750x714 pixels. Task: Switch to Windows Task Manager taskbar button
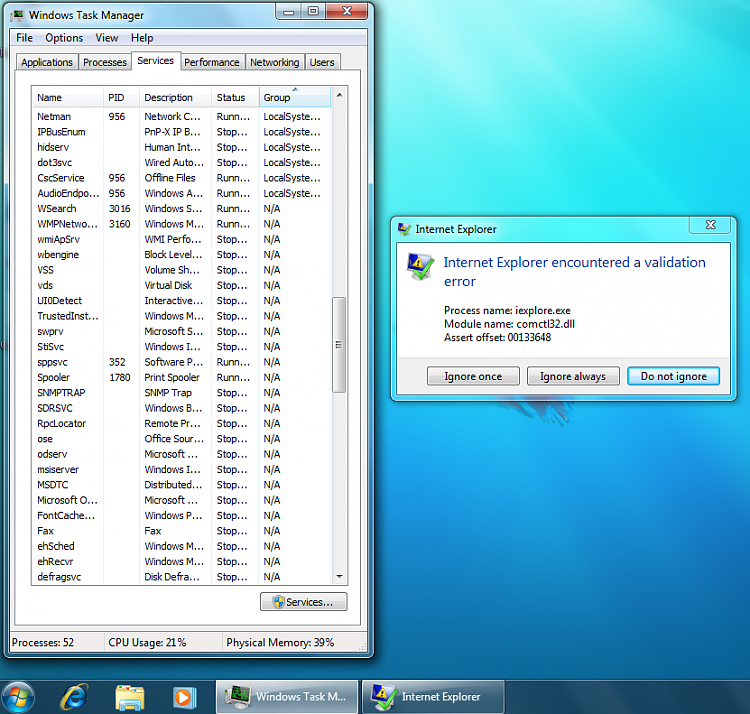point(287,697)
